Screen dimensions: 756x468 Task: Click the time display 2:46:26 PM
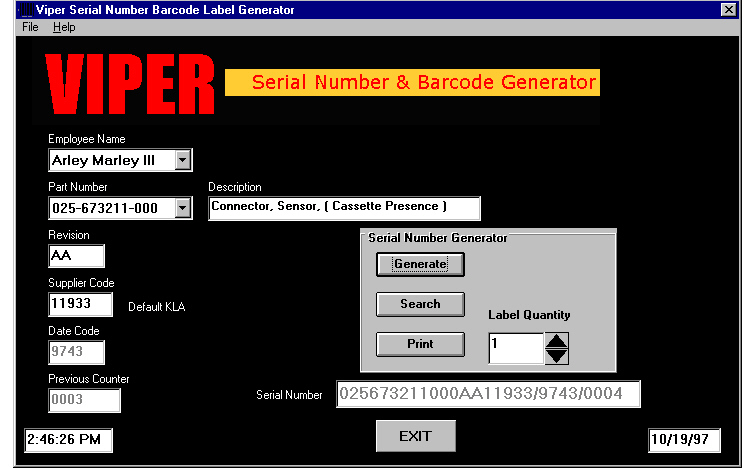[68, 440]
